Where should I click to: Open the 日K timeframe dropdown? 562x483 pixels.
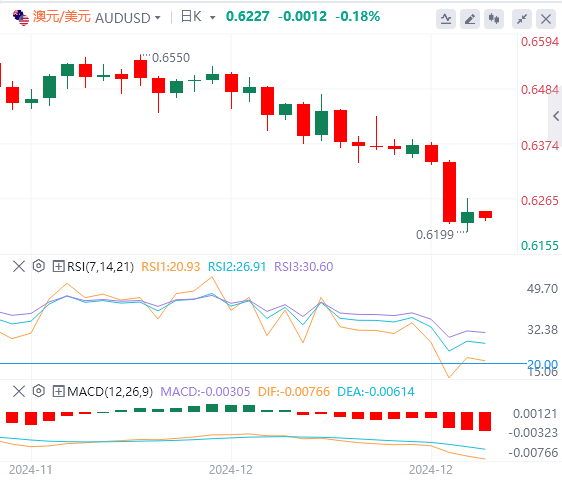click(x=198, y=17)
